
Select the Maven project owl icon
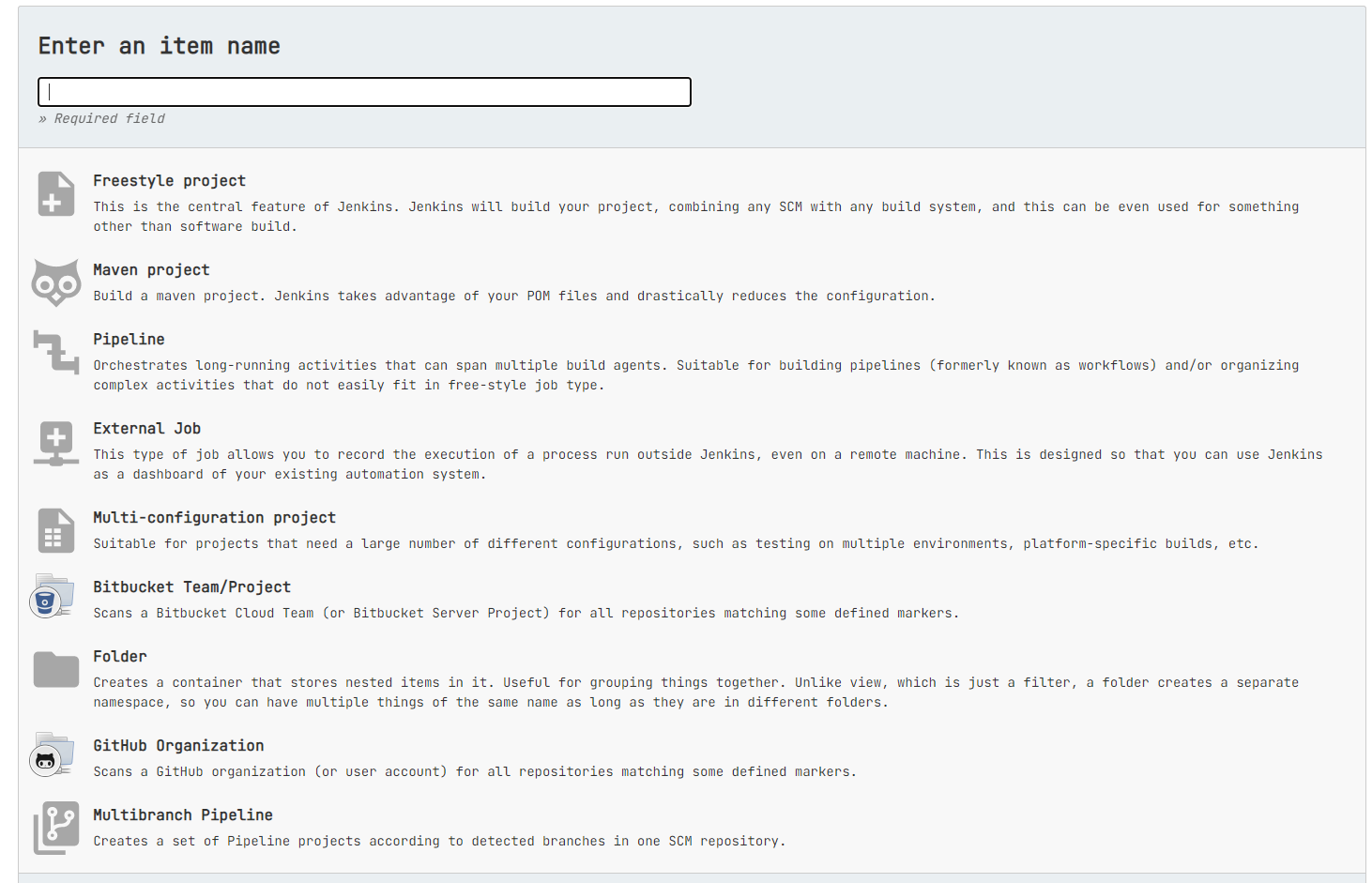(56, 282)
